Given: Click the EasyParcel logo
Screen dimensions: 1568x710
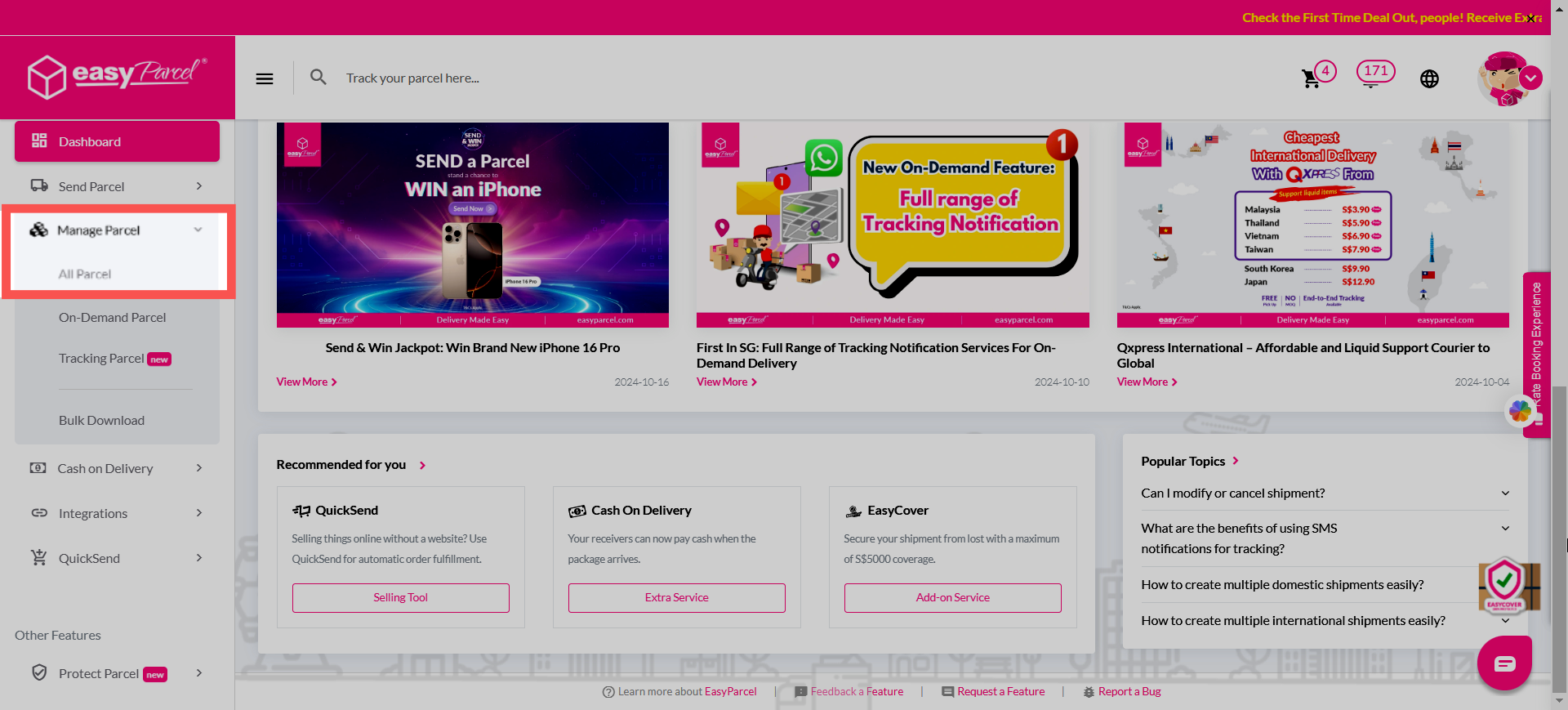Looking at the screenshot, I should (117, 77).
